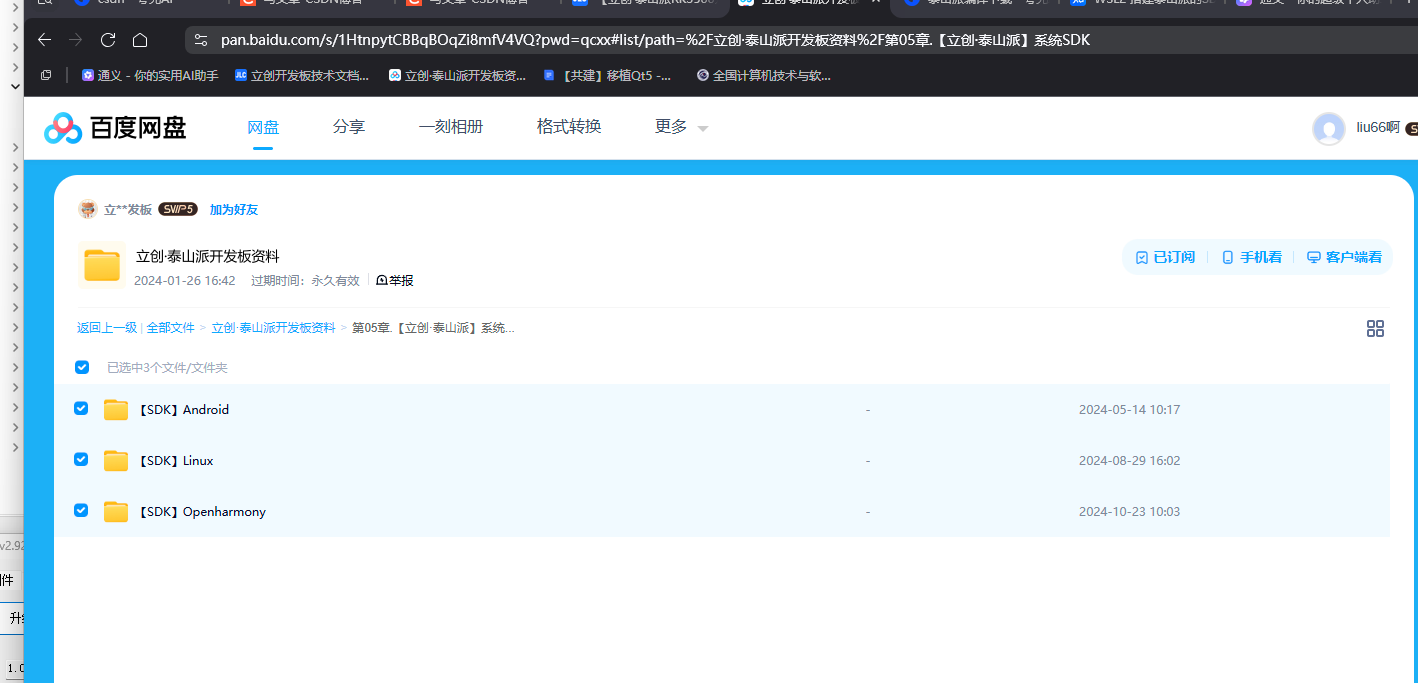This screenshot has height=683, width=1418.
Task: Open the 一刻相册 tab
Action: click(x=451, y=127)
